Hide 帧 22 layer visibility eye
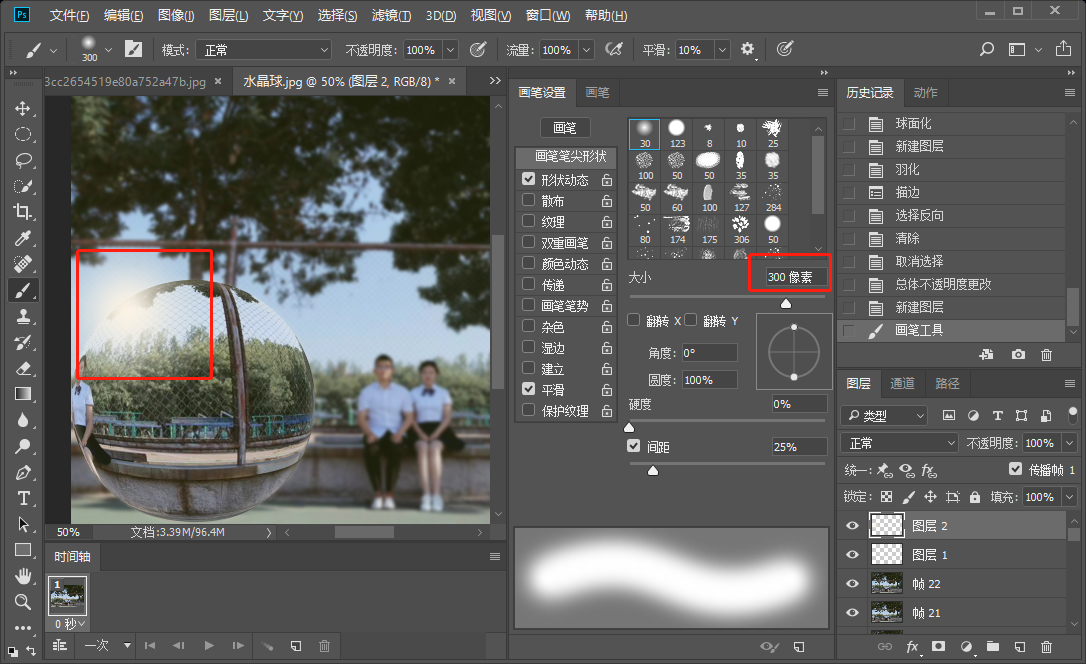Image resolution: width=1086 pixels, height=664 pixels. tap(852, 584)
